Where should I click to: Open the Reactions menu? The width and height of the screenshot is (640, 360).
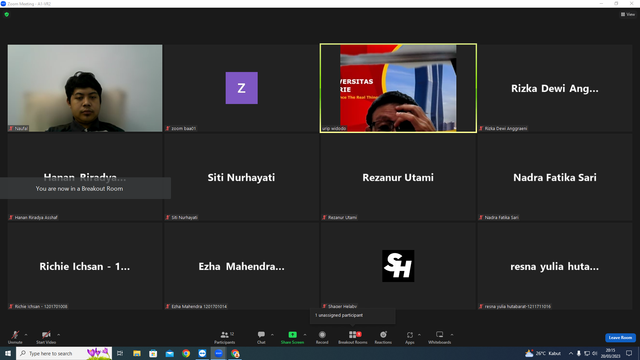coord(383,337)
